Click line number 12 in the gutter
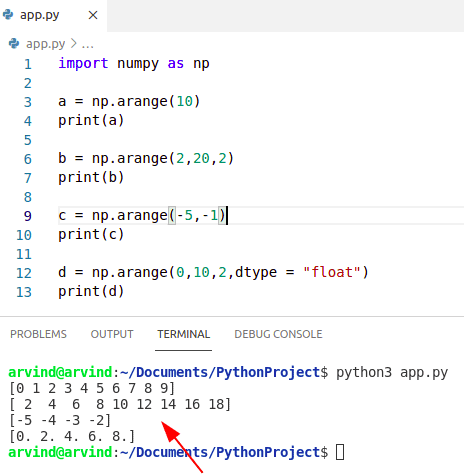Image resolution: width=464 pixels, height=476 pixels. (24, 273)
